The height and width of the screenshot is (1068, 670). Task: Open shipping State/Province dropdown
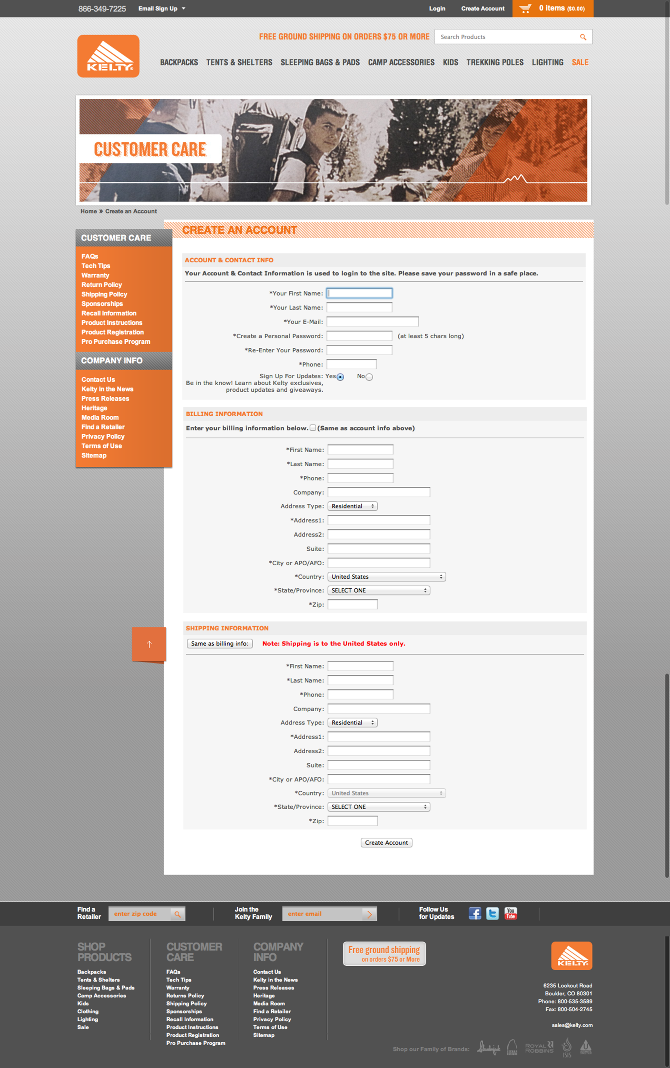[x=379, y=806]
